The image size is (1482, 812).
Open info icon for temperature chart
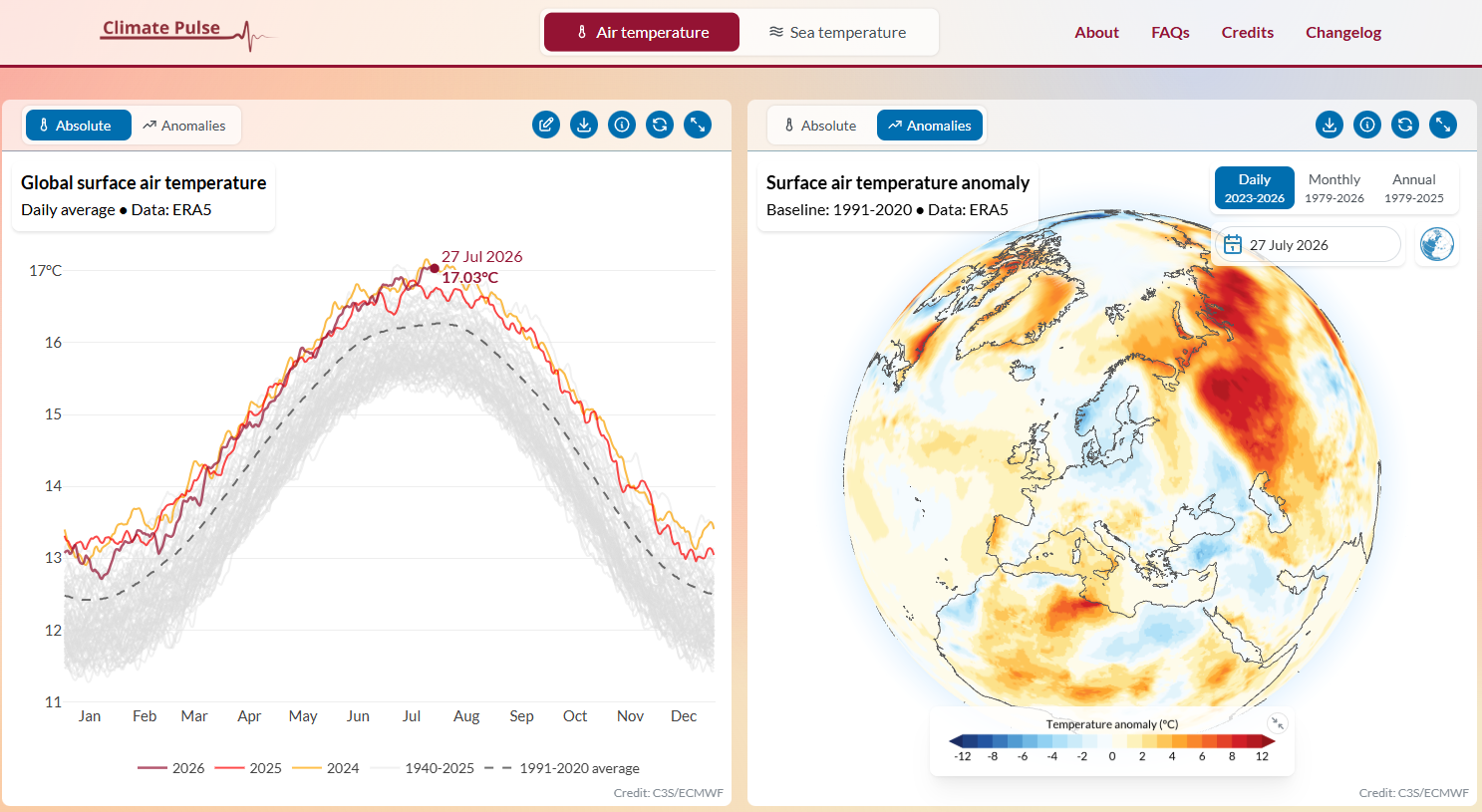tap(622, 125)
